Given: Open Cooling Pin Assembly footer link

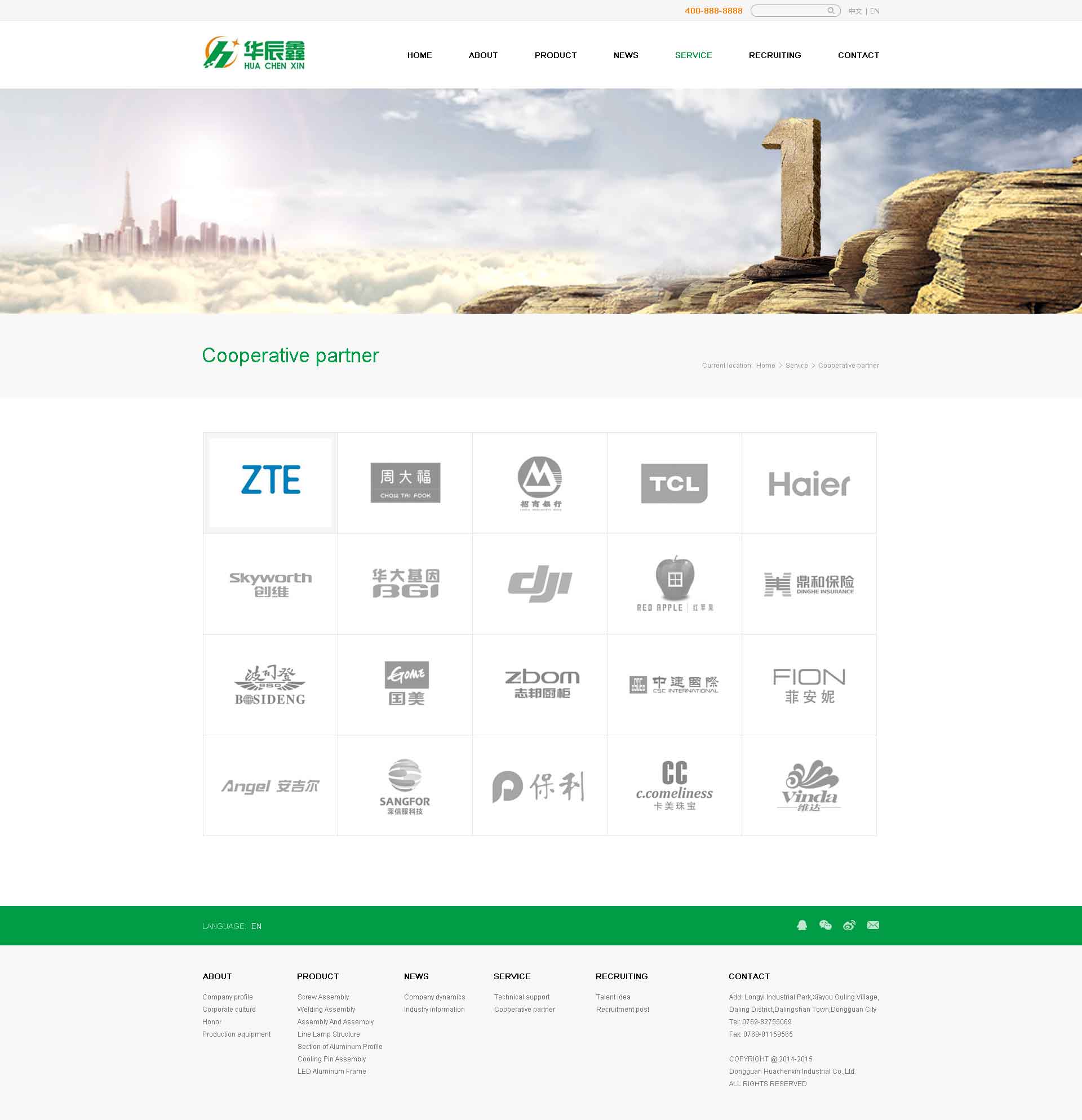Looking at the screenshot, I should tap(331, 1059).
